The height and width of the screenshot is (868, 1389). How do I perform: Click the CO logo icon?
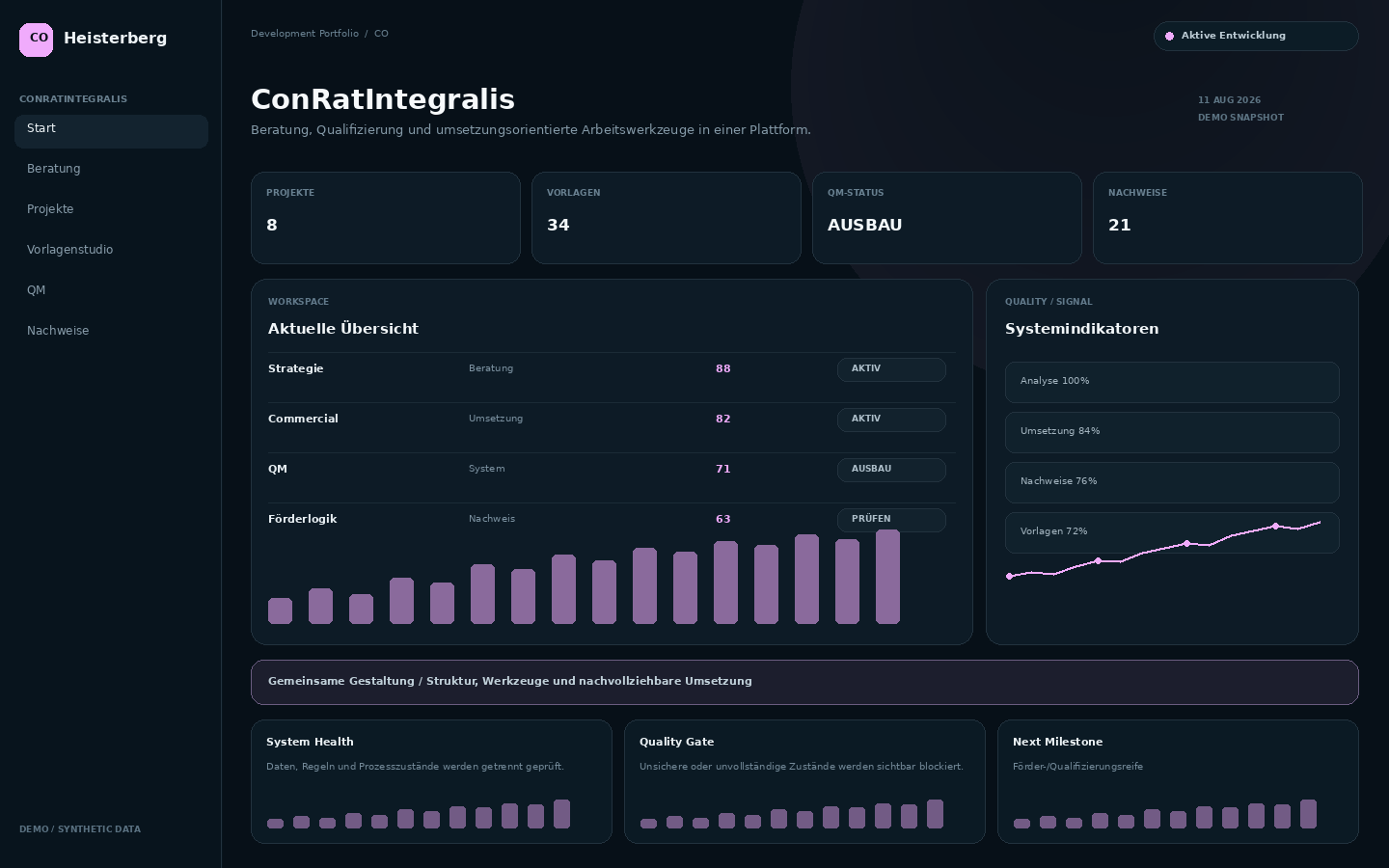(x=37, y=40)
